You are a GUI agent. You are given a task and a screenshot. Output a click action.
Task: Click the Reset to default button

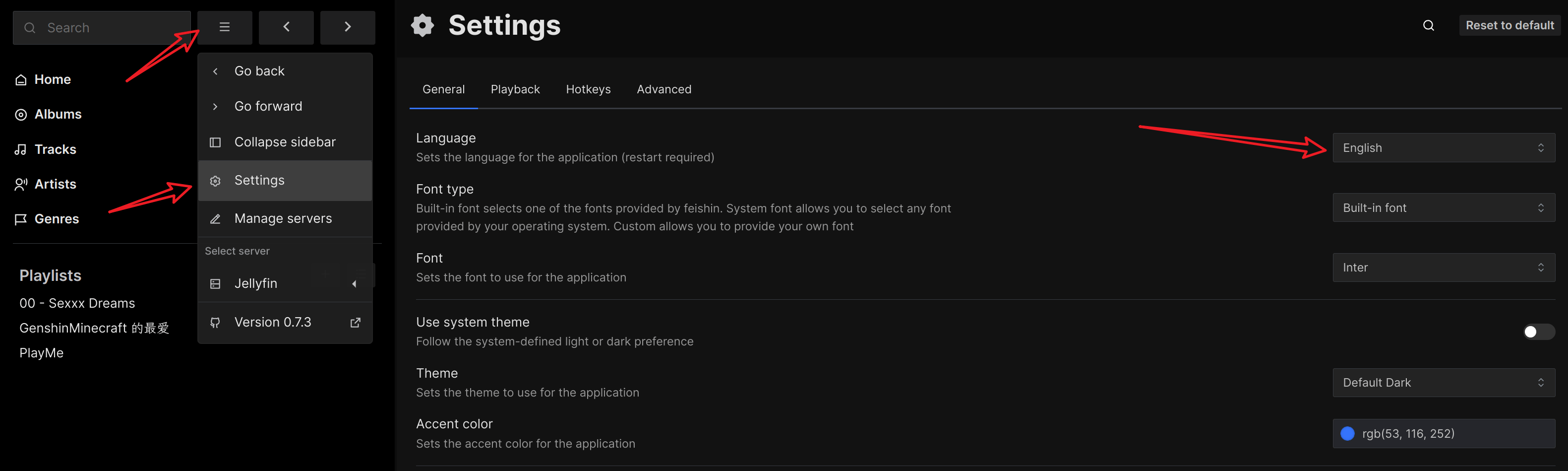pyautogui.click(x=1509, y=26)
